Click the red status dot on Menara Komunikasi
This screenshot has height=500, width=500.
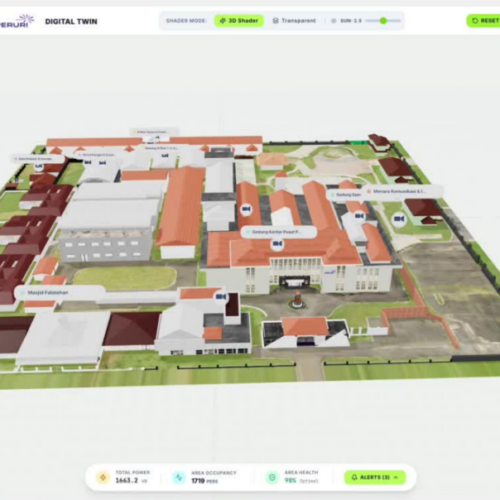pyautogui.click(x=369, y=191)
